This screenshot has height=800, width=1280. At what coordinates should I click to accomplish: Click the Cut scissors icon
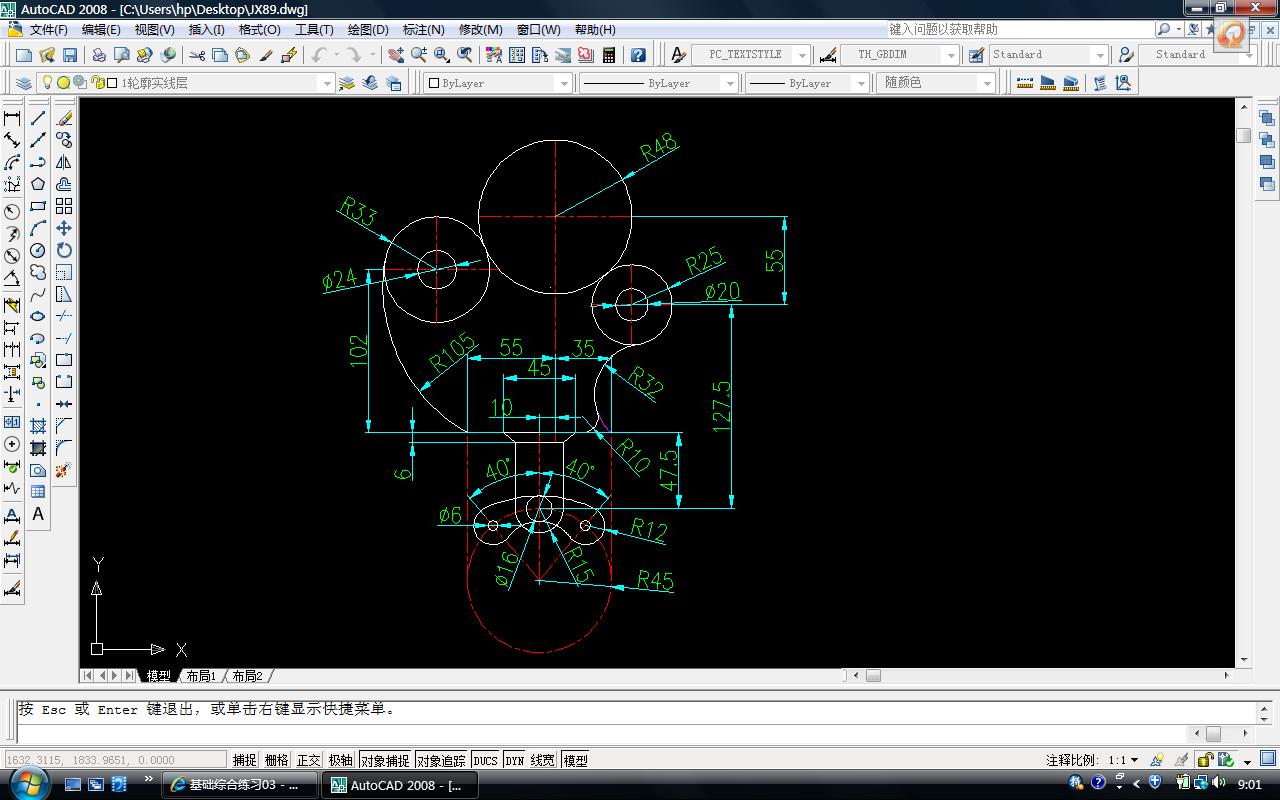[x=197, y=55]
